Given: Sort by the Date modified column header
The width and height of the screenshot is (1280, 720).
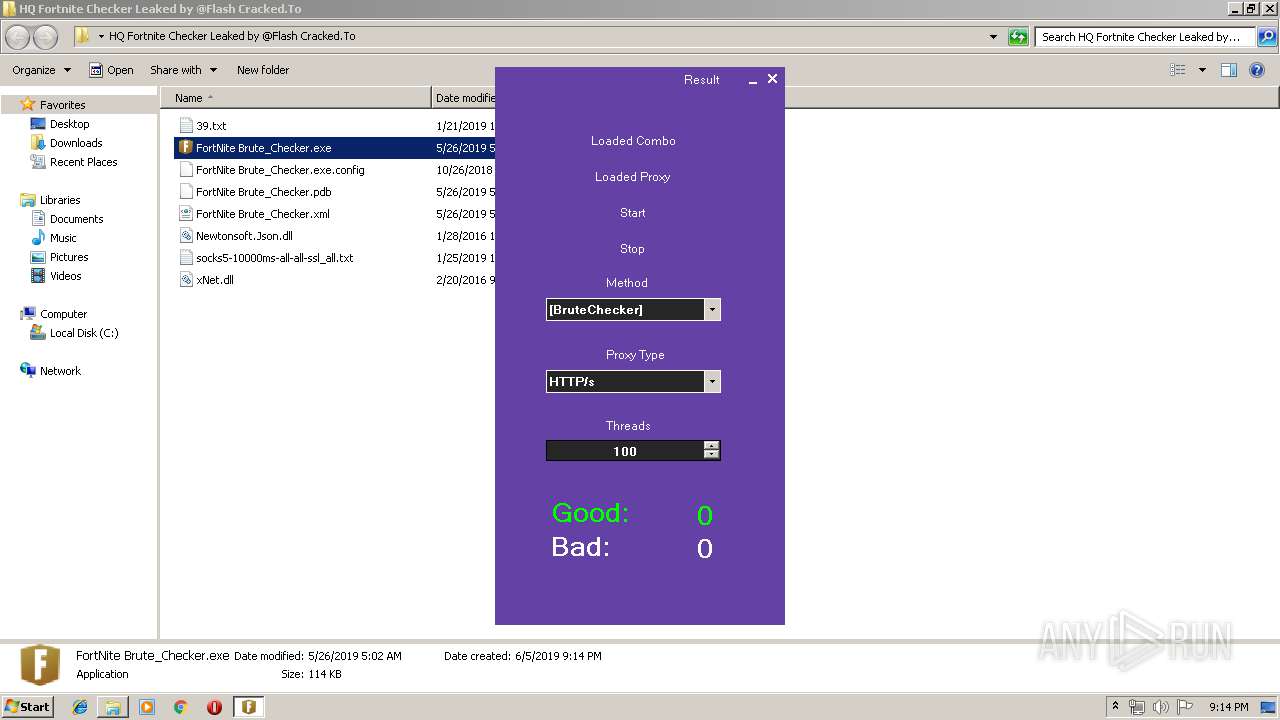Looking at the screenshot, I should click(x=465, y=98).
